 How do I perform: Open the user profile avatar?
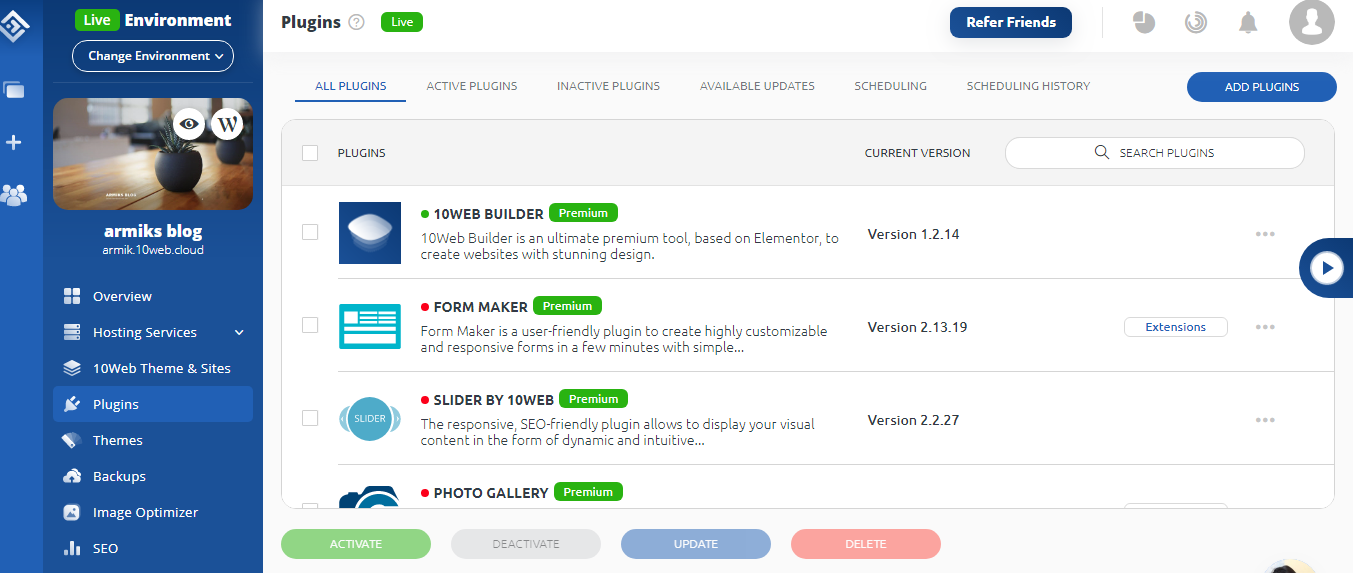click(1312, 22)
